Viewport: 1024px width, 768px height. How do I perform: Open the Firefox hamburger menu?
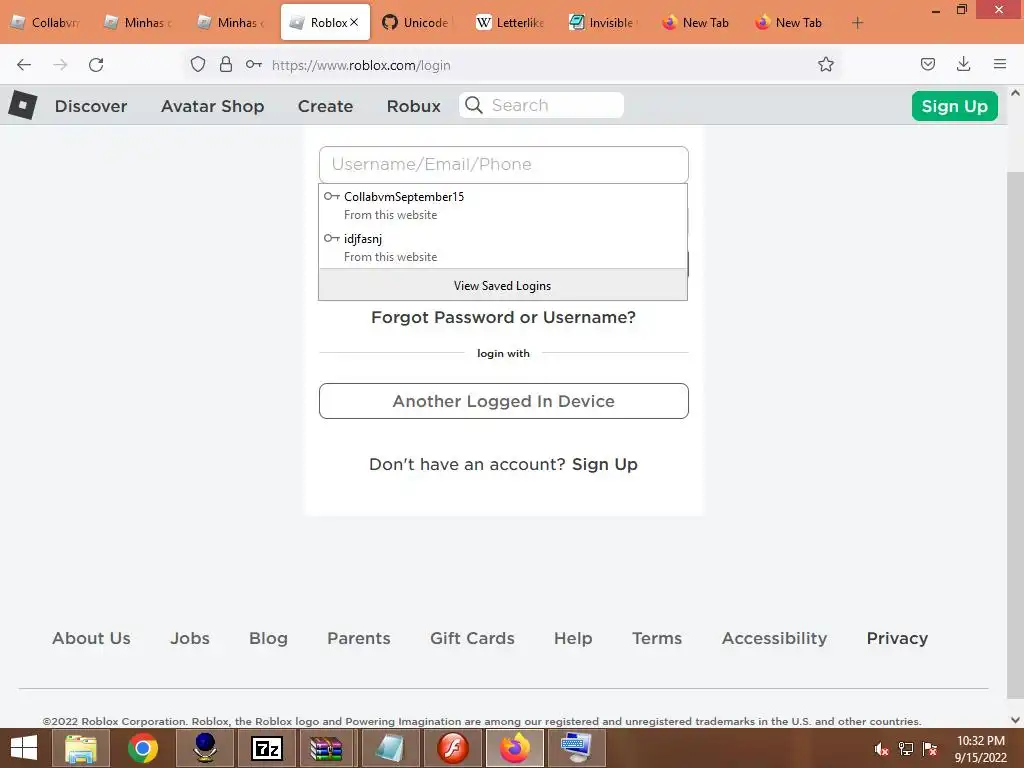pos(999,64)
